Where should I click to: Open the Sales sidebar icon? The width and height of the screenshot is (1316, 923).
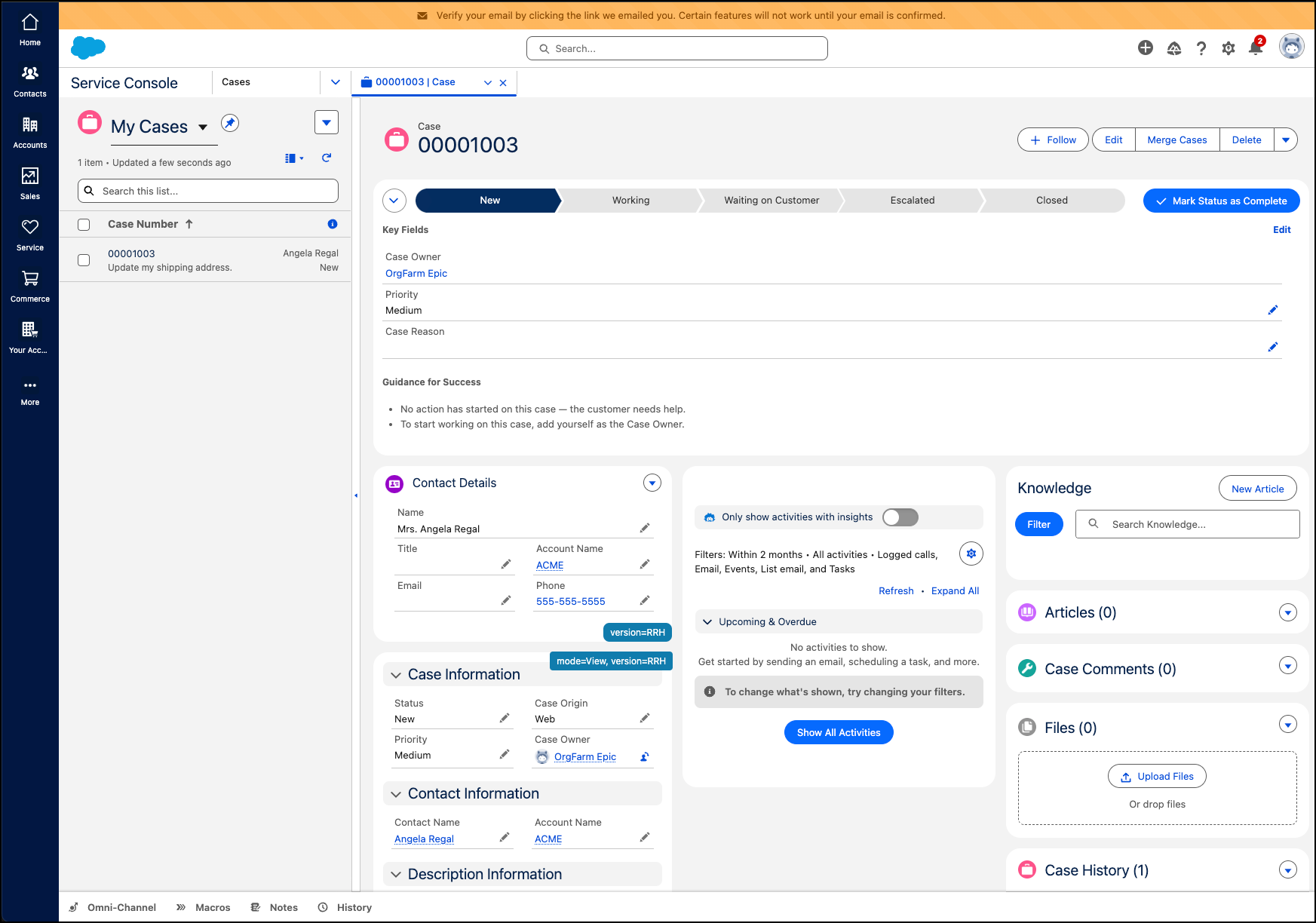(30, 184)
